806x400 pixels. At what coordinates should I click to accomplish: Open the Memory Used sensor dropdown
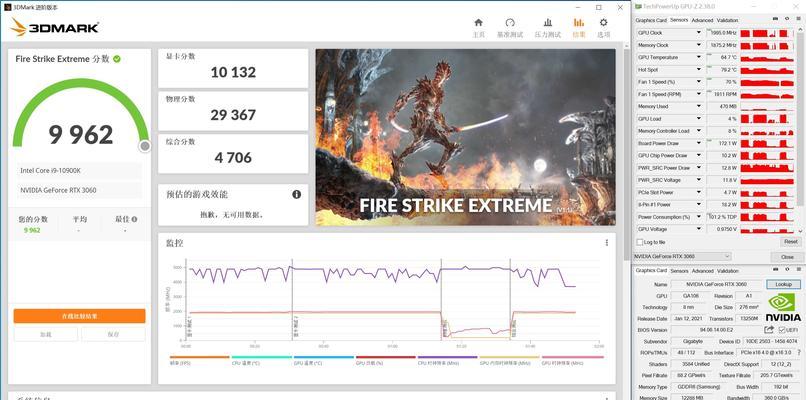[x=699, y=106]
